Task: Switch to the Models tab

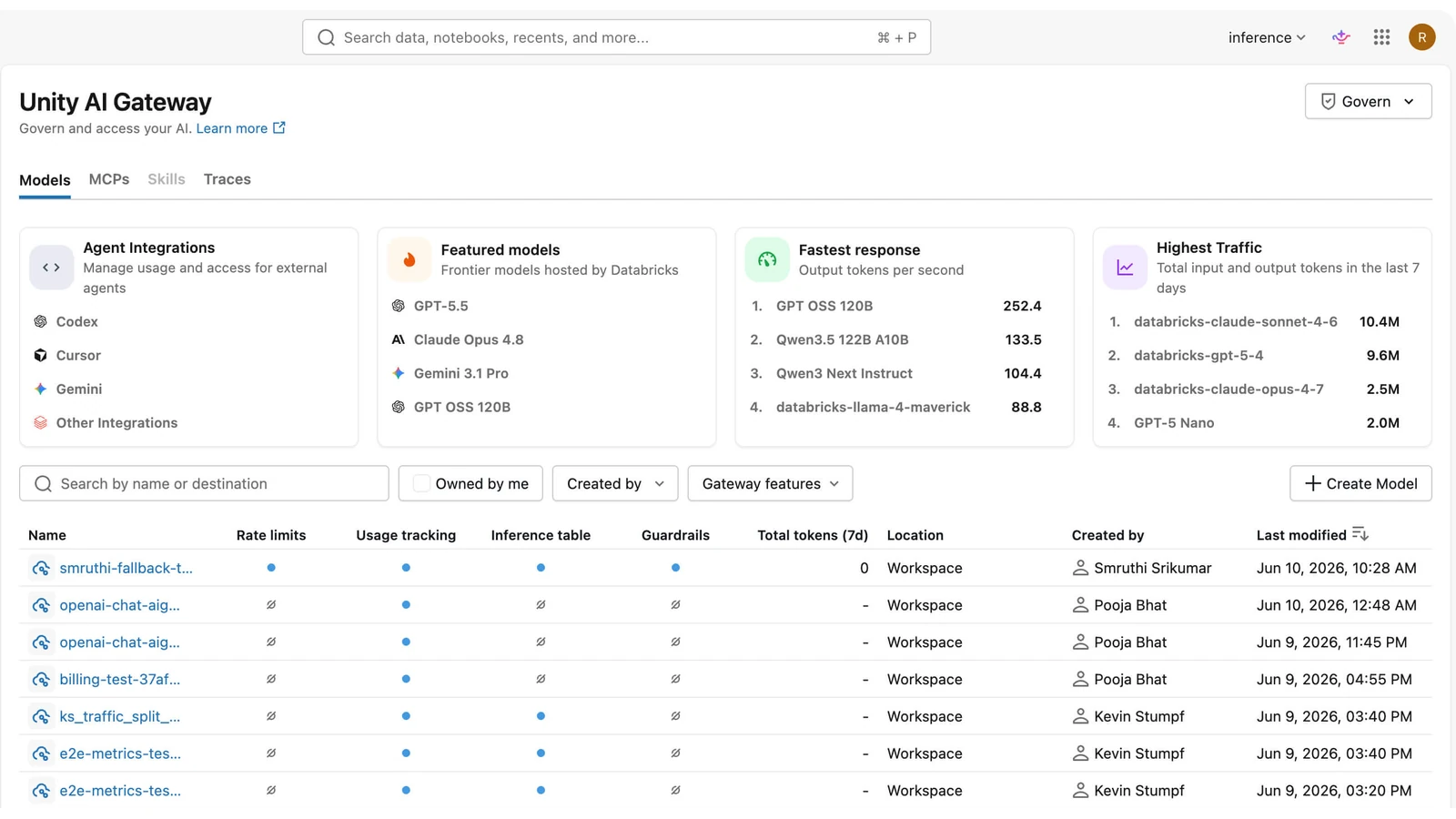Action: 45,180
